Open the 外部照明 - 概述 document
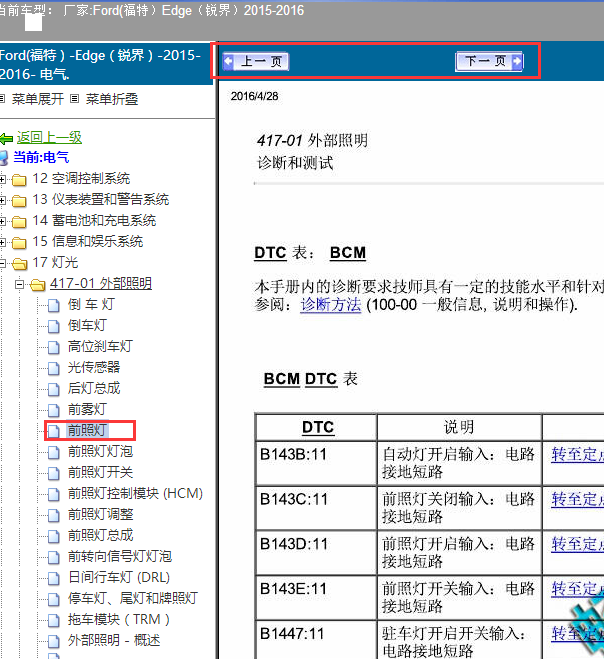Screen dimensions: 604x659 pos(114,641)
